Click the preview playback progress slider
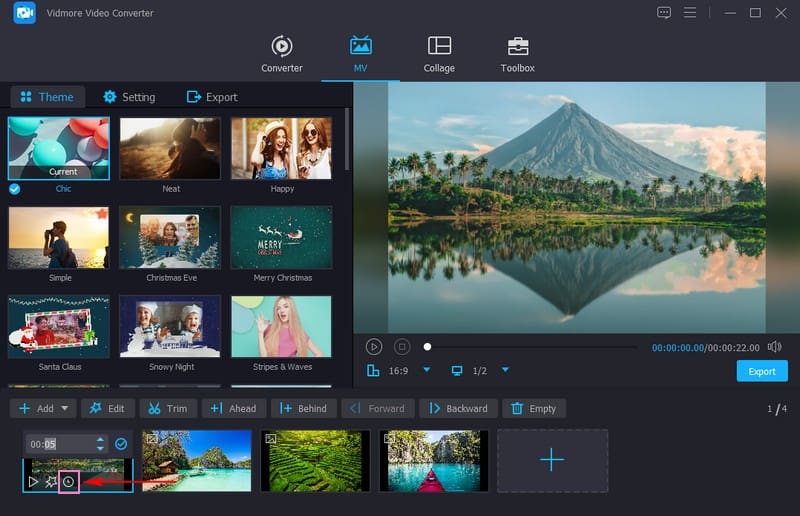This screenshot has height=516, width=800. coord(530,347)
